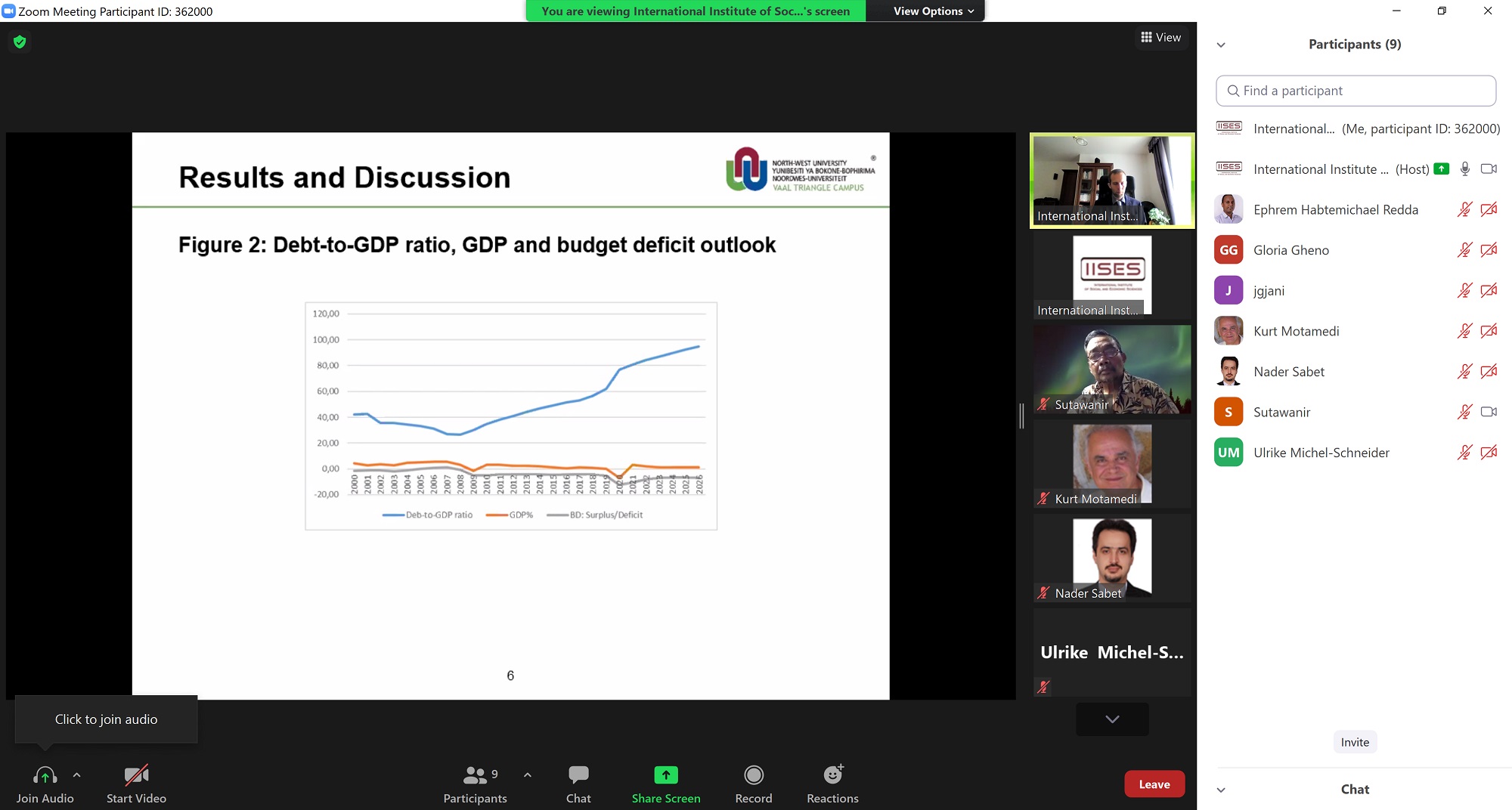The width and height of the screenshot is (1512, 810).
Task: Click the green Share Screen icon
Action: [666, 775]
